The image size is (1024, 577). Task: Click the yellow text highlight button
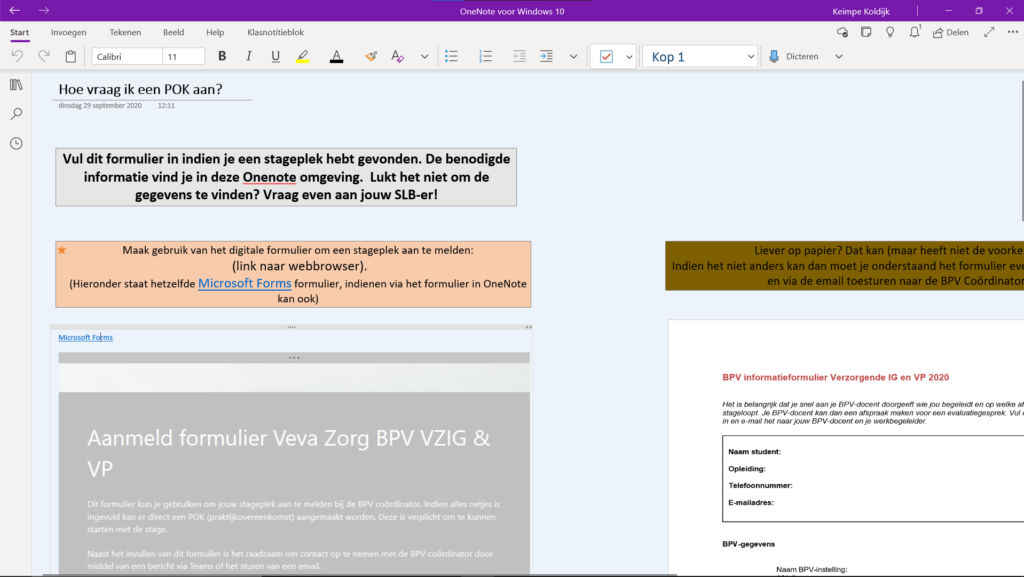303,57
